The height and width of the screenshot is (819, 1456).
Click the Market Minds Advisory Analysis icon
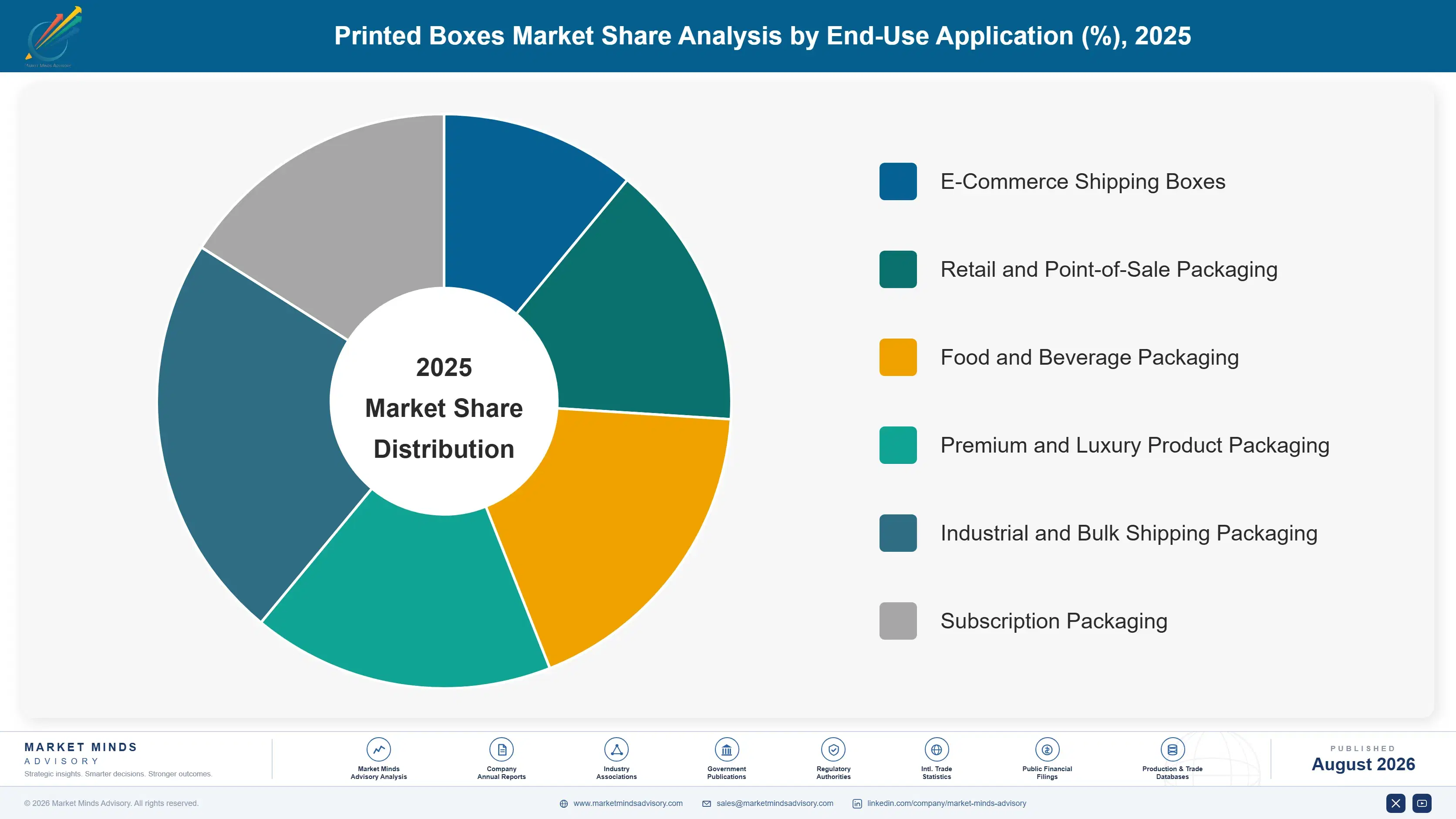[379, 749]
